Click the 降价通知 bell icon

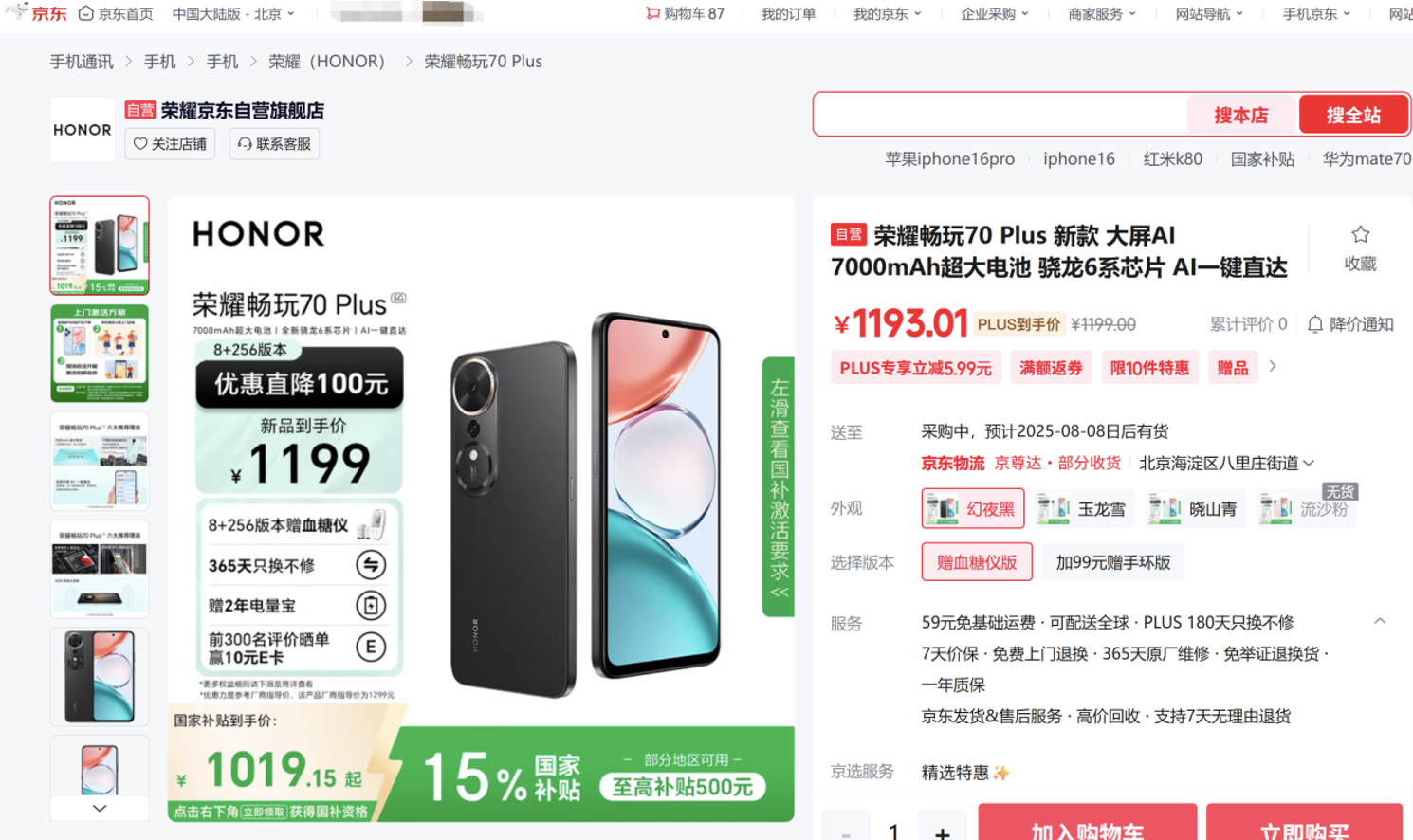(x=1315, y=324)
